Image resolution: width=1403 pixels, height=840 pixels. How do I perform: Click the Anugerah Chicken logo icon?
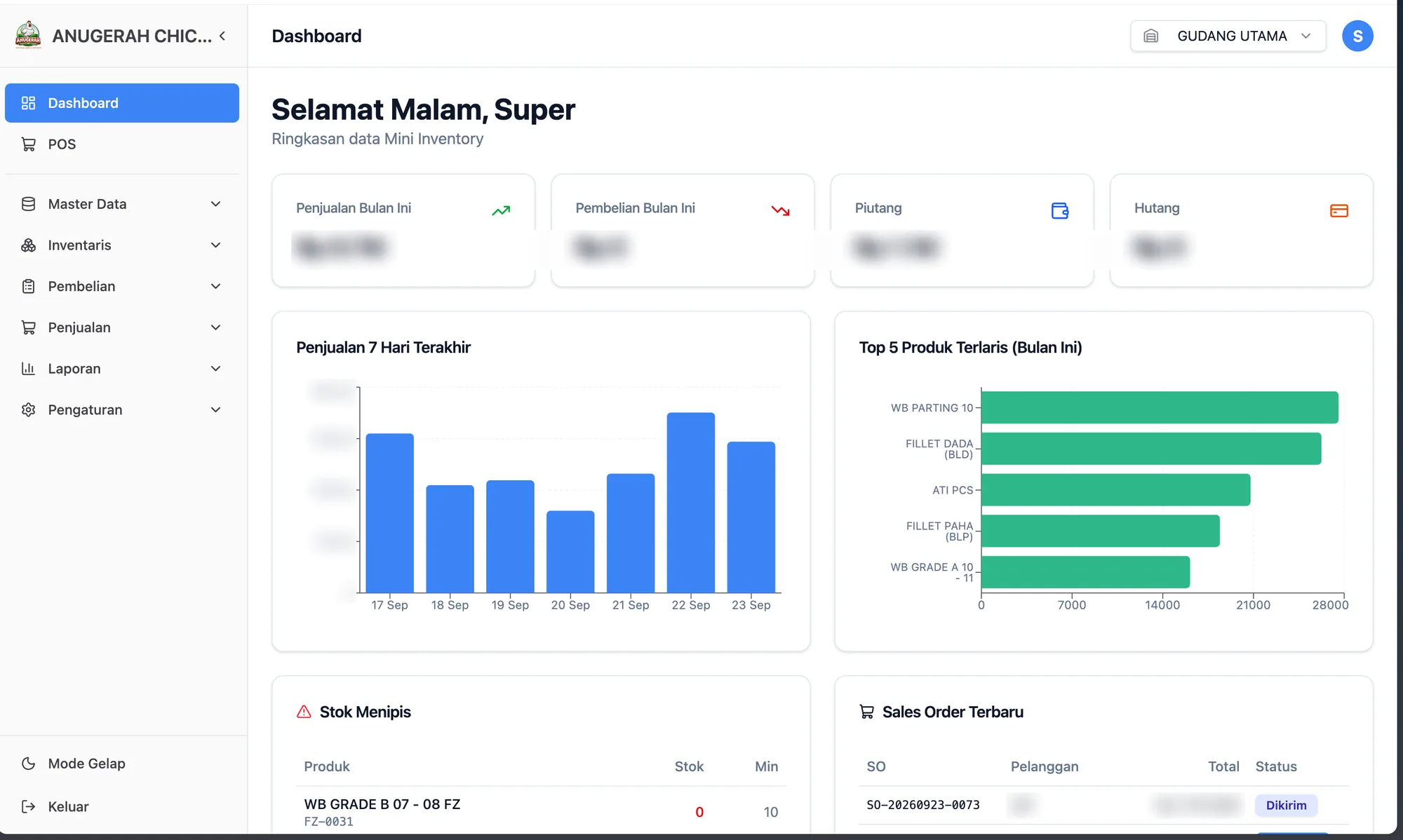pos(28,35)
